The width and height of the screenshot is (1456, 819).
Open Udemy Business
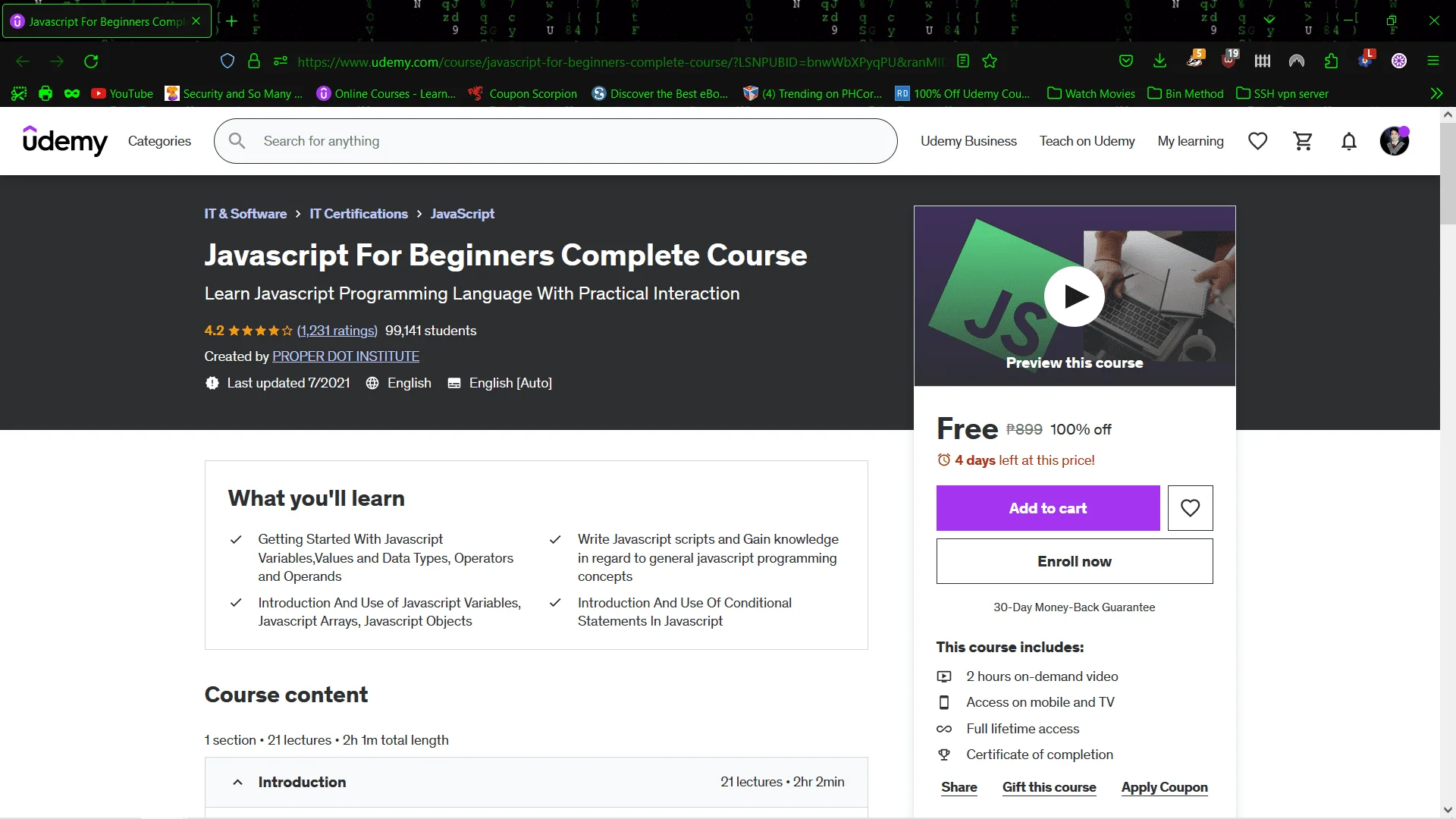(x=968, y=141)
